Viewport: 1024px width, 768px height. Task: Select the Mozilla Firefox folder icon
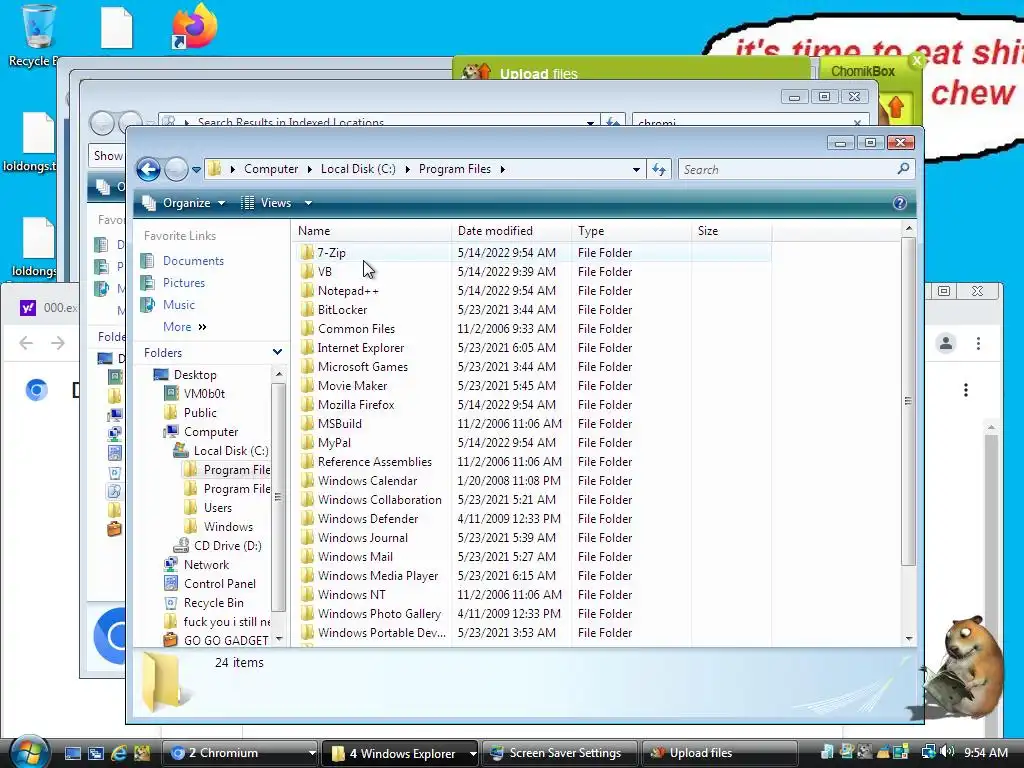click(308, 404)
